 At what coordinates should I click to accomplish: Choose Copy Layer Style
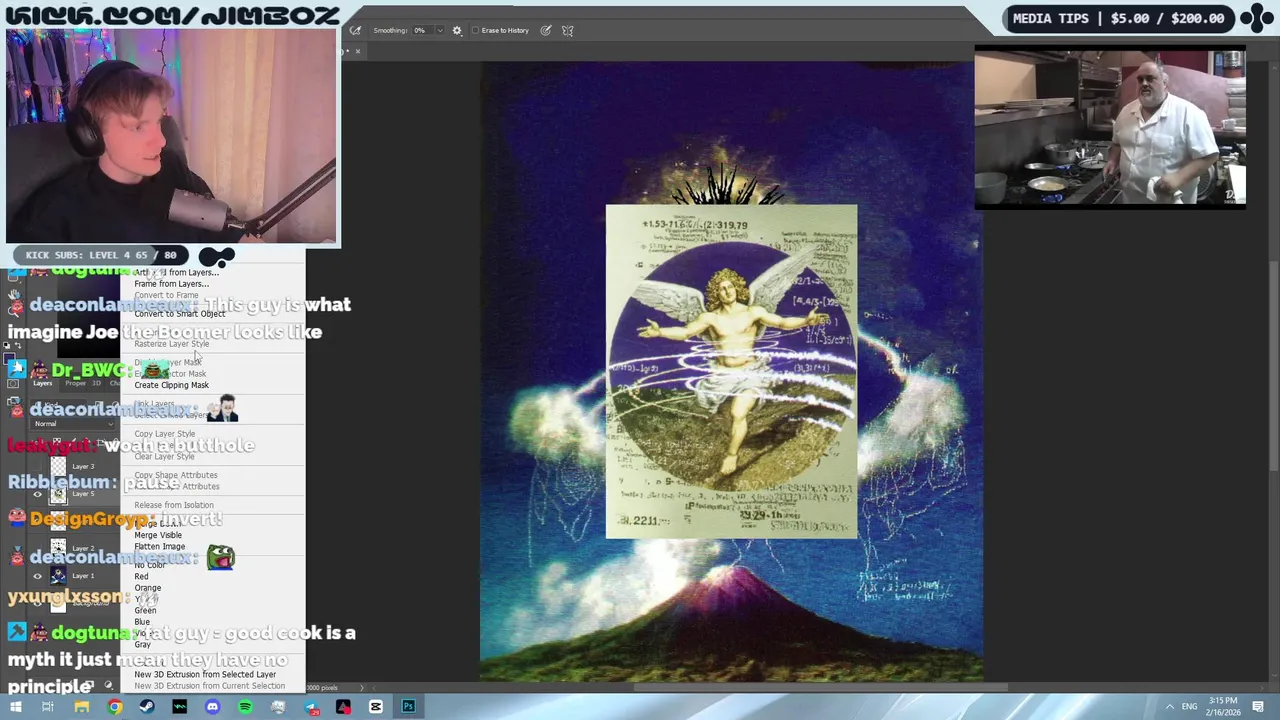click(164, 434)
